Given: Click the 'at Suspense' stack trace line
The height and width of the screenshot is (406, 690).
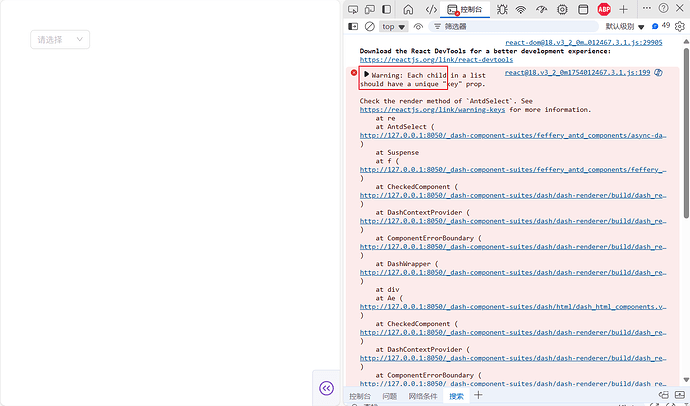Looking at the screenshot, I should pos(397,153).
